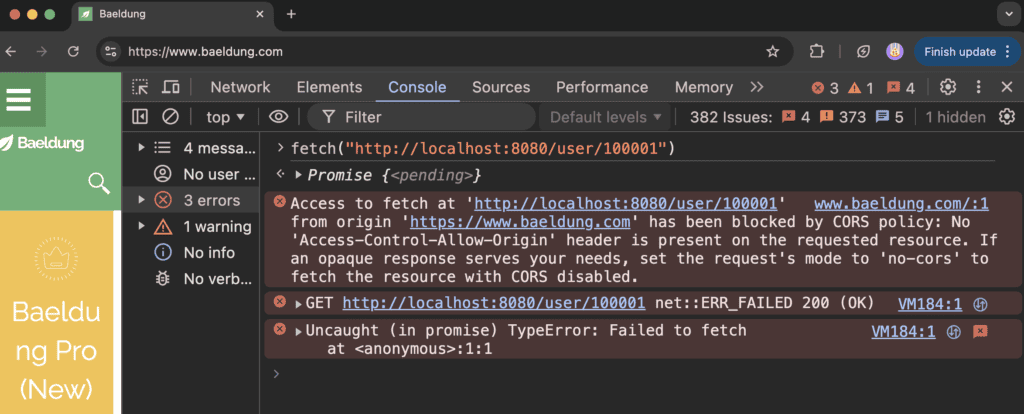Clear the console with the ban icon
Image resolution: width=1024 pixels, height=414 pixels.
170,117
